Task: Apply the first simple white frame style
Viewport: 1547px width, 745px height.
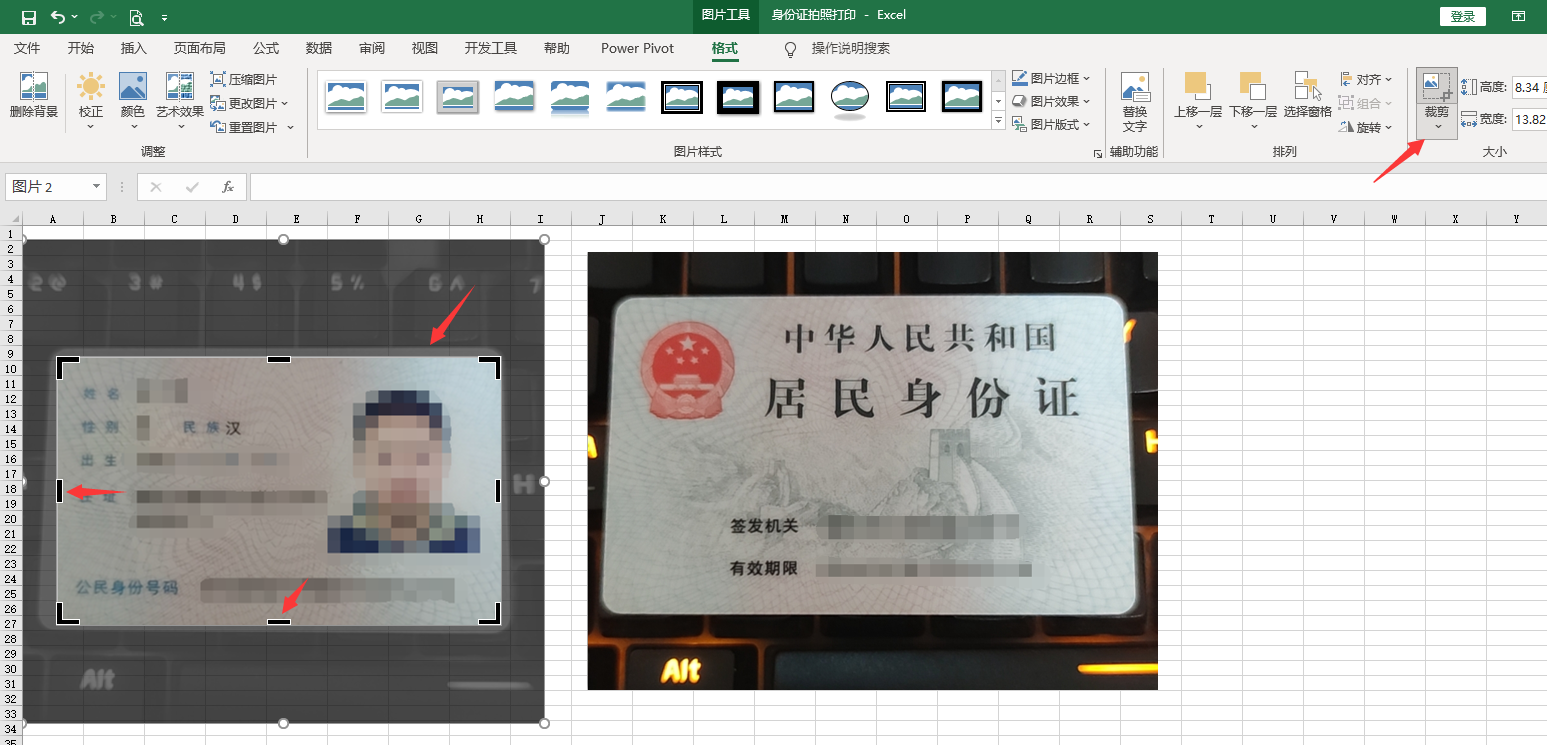Action: [346, 97]
